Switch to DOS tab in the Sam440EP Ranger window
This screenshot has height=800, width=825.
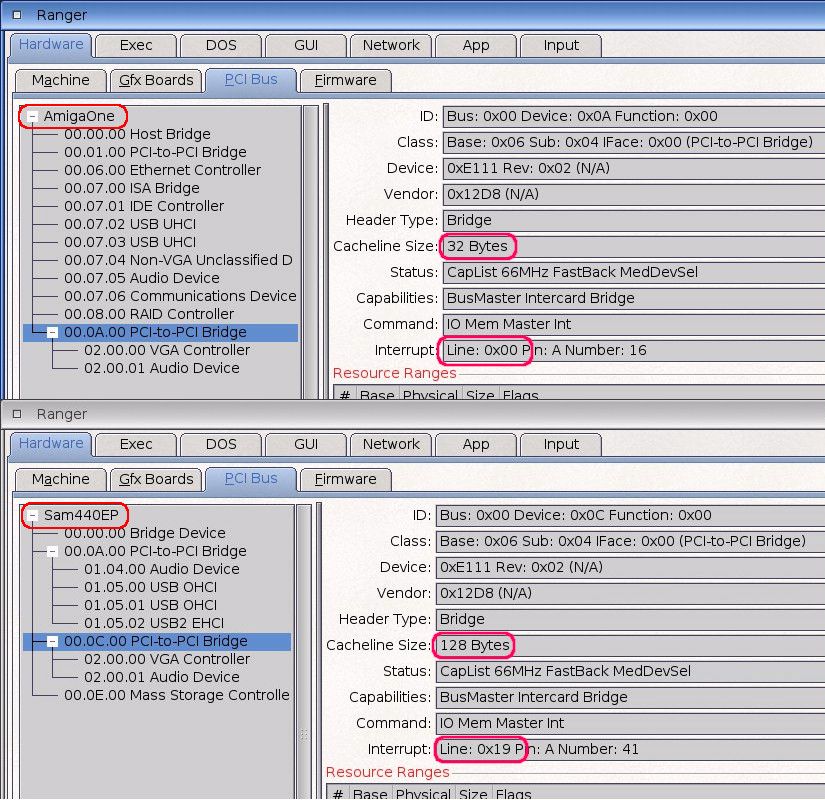click(x=221, y=445)
